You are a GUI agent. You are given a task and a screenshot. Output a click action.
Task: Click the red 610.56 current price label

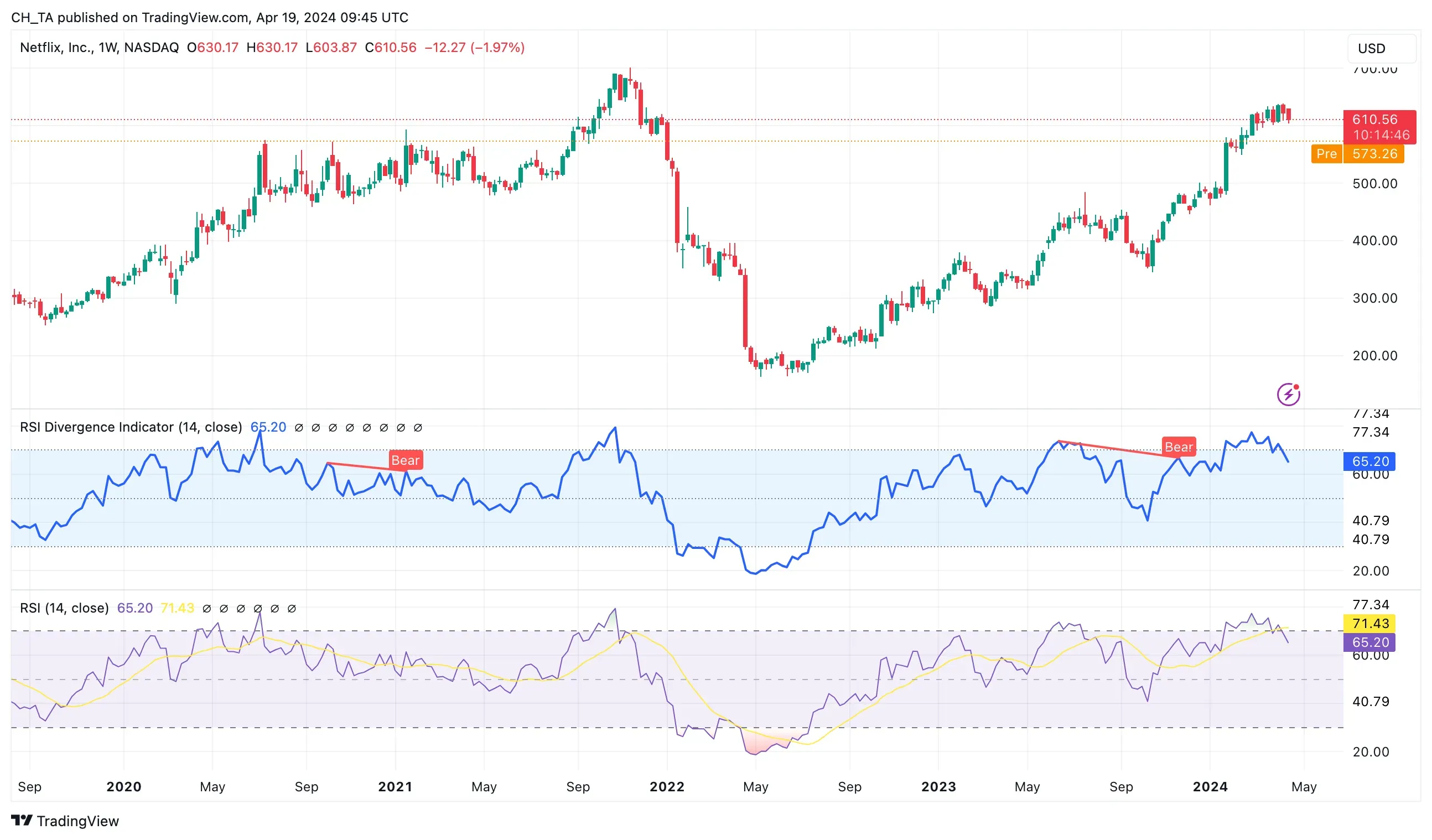(x=1379, y=127)
